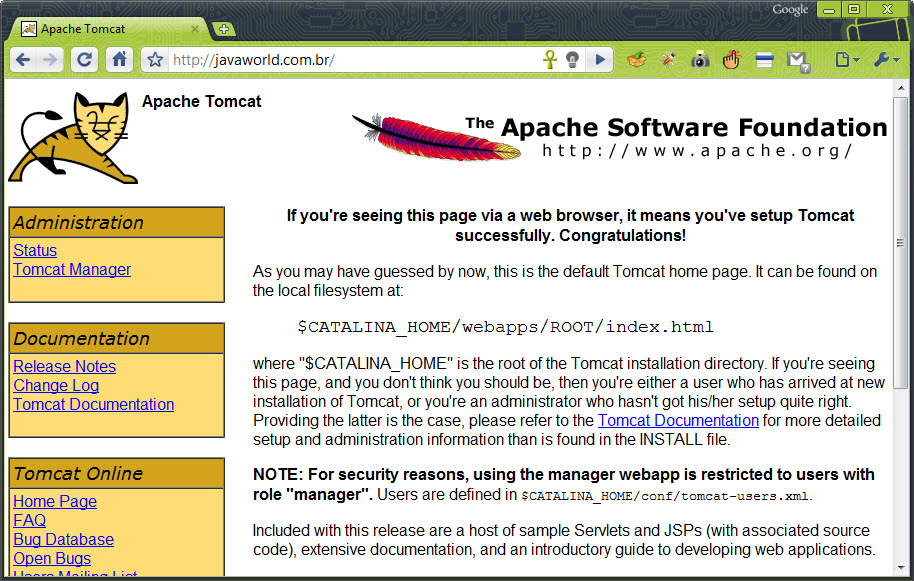Click the Documentation panel heading

tap(117, 339)
